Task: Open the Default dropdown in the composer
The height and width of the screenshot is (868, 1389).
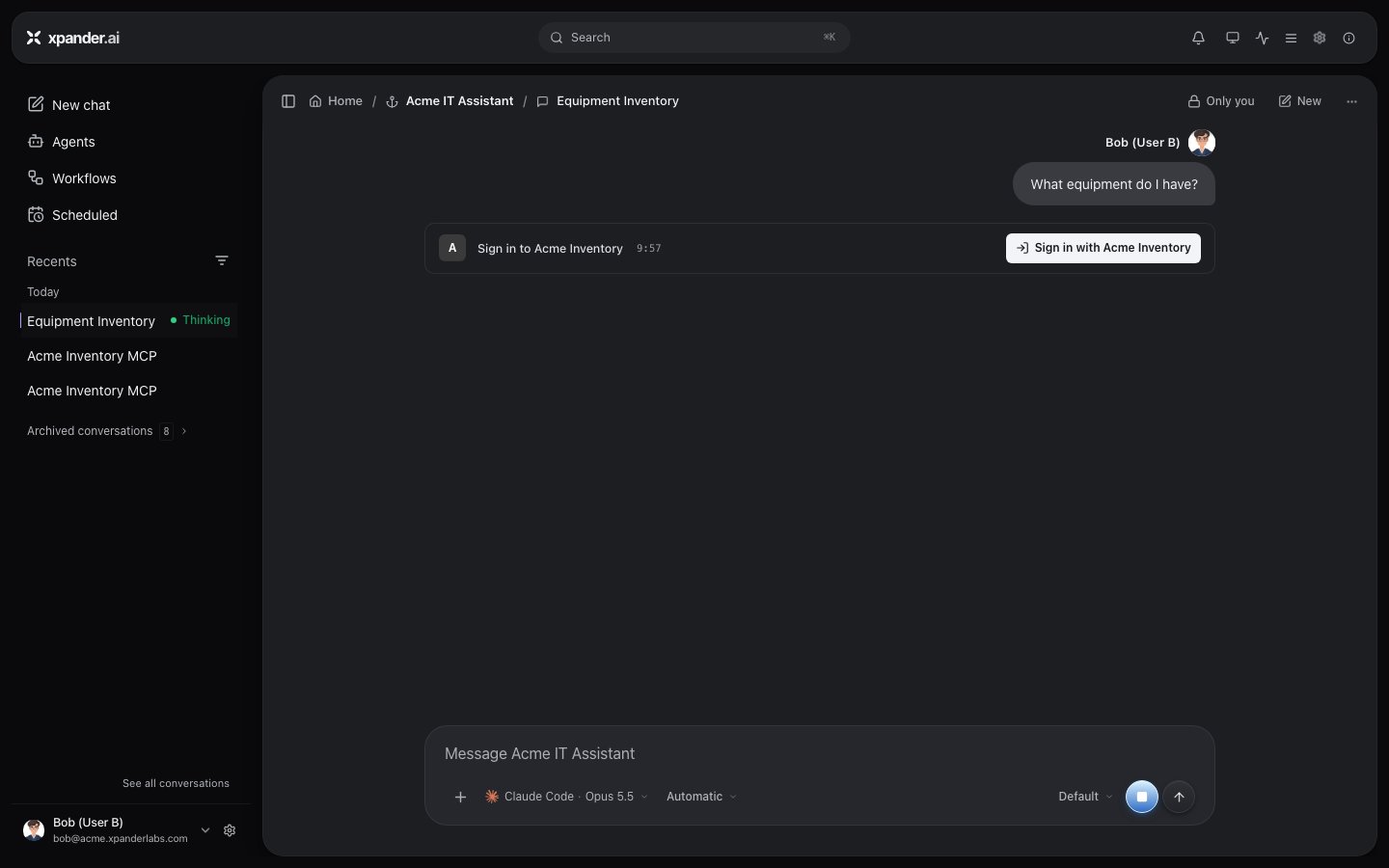Action: tap(1085, 797)
